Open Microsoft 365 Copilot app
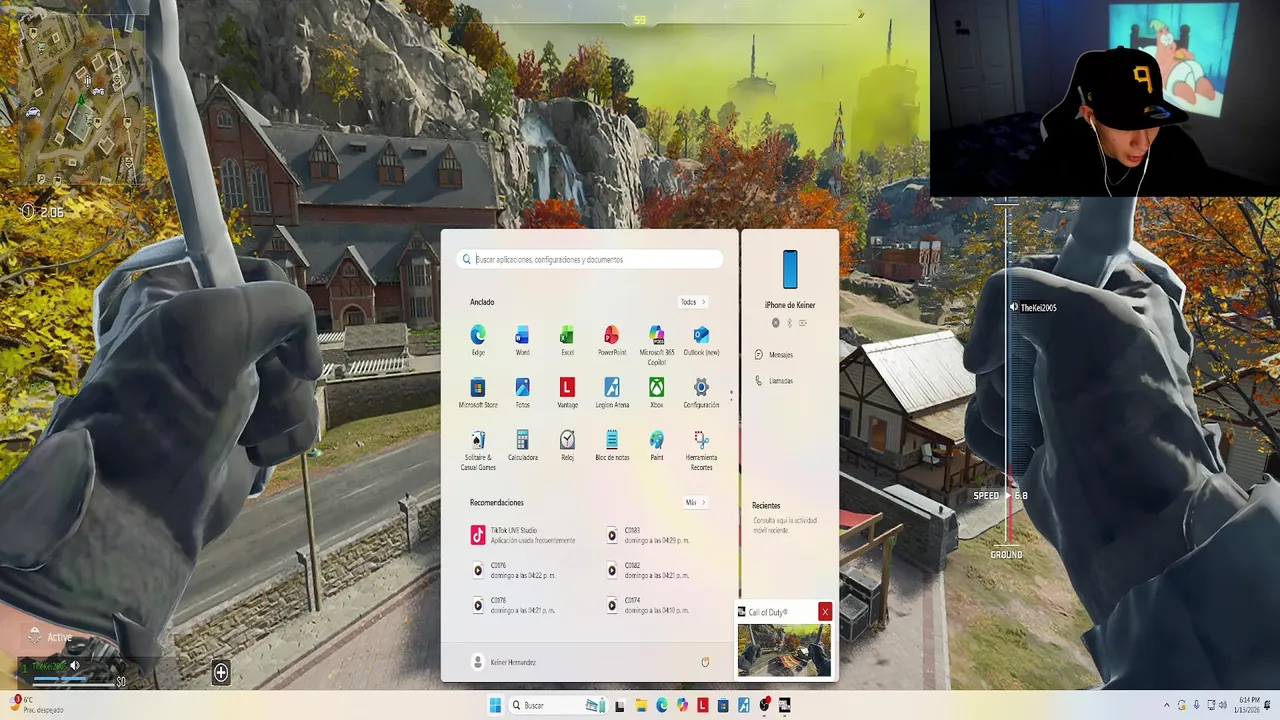 (x=657, y=344)
